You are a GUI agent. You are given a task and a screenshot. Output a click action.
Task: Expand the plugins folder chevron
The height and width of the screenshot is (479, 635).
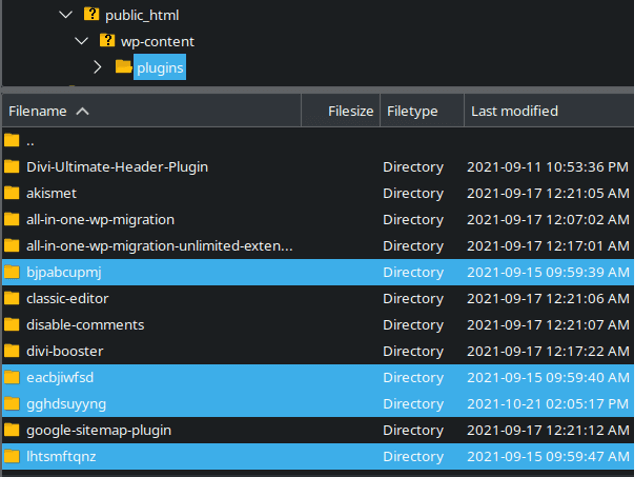[97, 67]
